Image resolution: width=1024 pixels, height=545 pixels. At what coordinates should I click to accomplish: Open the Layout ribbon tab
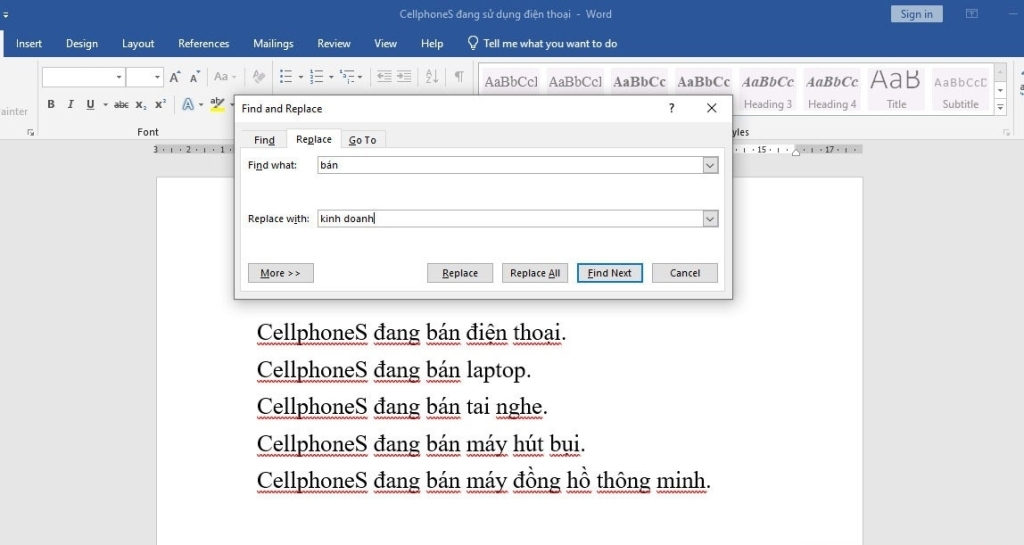click(138, 44)
